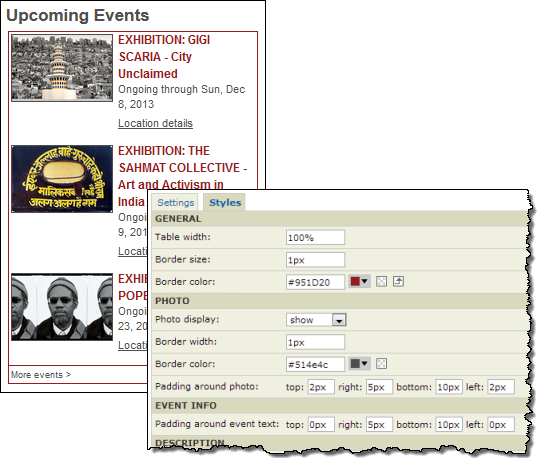Click photo padding right field
Screen dimensions: 537x458
379,387
